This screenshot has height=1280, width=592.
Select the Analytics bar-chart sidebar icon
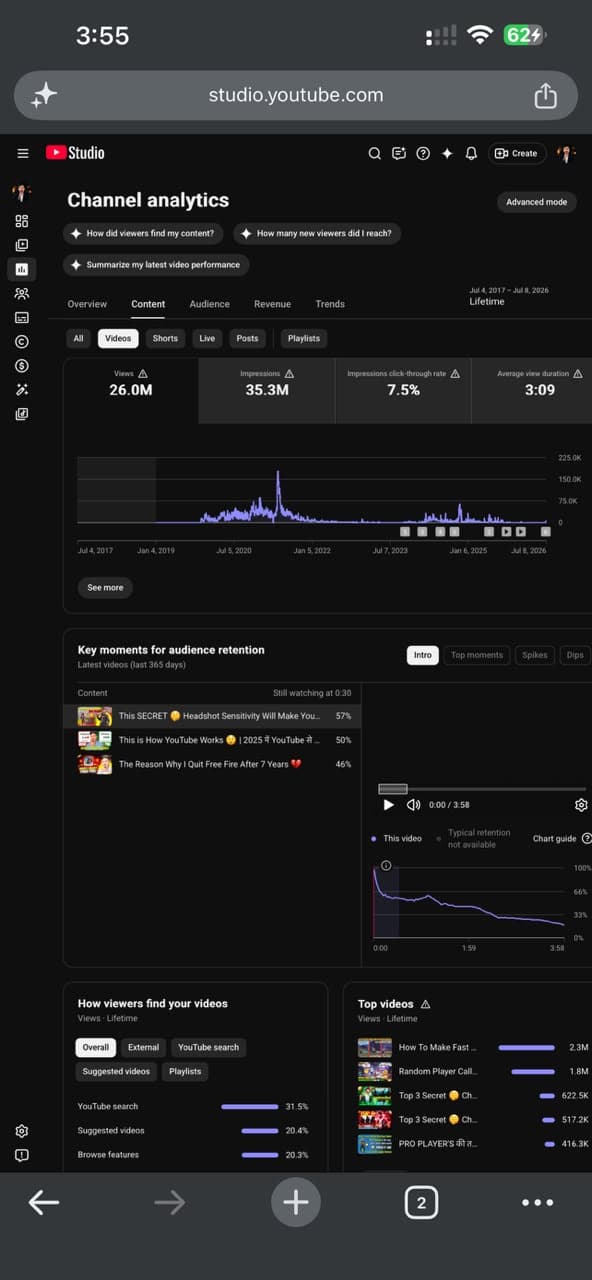click(x=22, y=269)
